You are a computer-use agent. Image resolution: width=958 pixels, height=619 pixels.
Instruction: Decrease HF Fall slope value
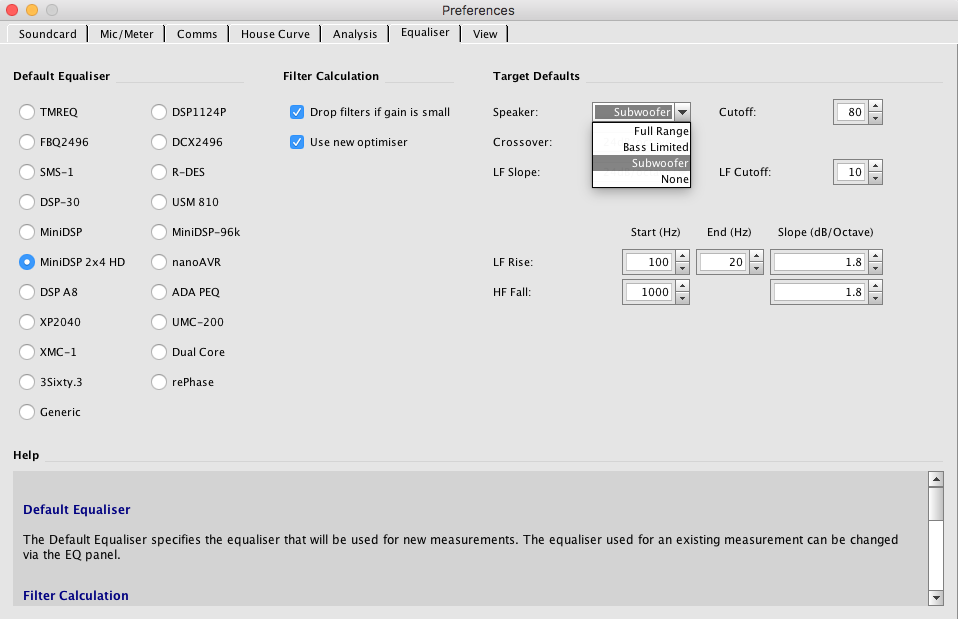click(876, 298)
